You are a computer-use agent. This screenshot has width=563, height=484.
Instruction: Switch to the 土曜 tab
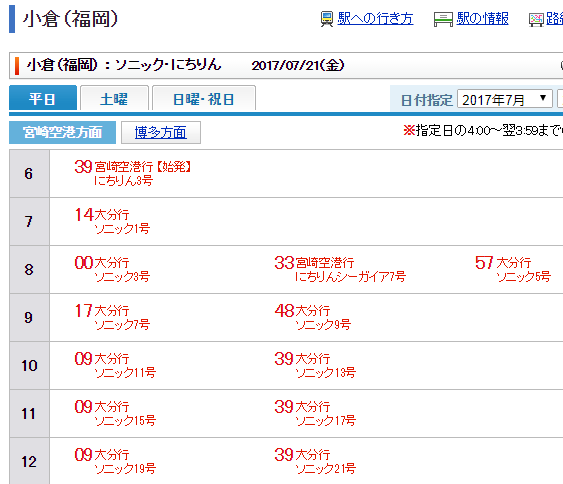click(x=114, y=98)
